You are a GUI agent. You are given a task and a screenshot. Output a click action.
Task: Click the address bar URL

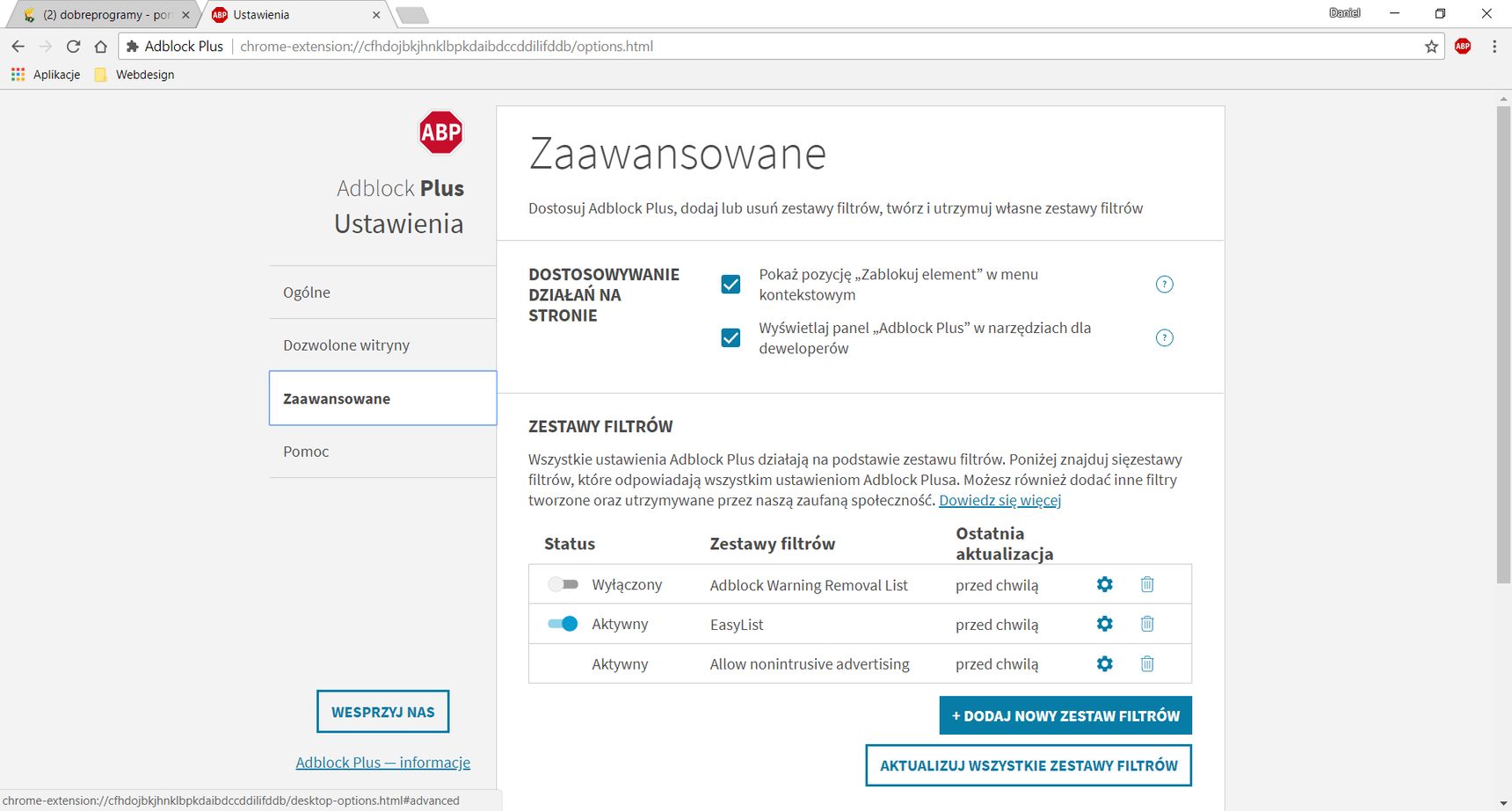[447, 47]
